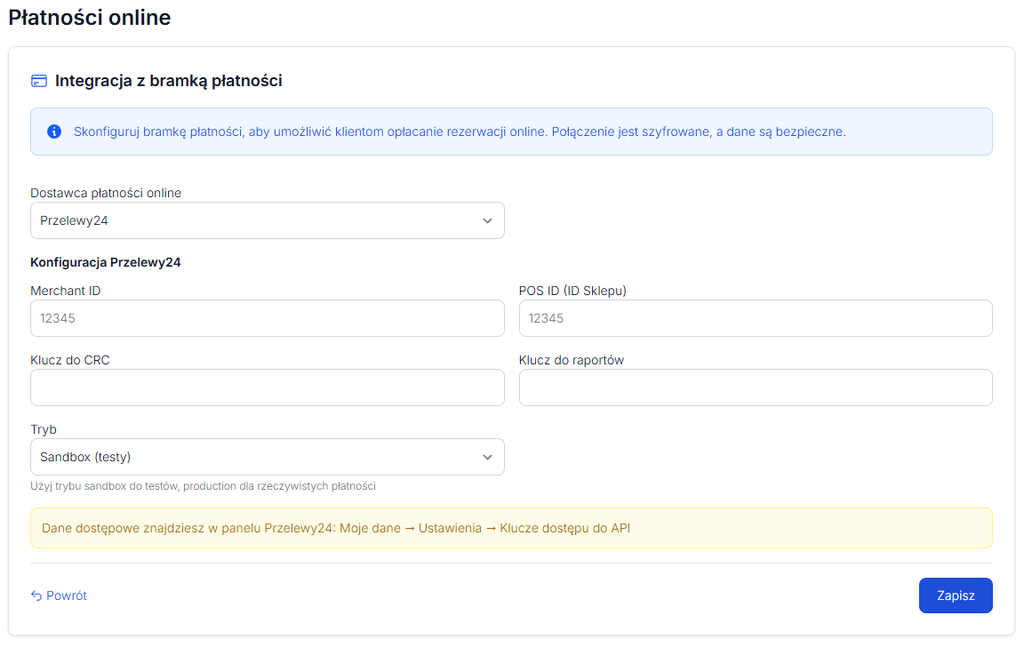Image resolution: width=1024 pixels, height=647 pixels.
Task: Open the Tryb dropdown showing Sandbox (testy)
Action: pyautogui.click(x=267, y=457)
